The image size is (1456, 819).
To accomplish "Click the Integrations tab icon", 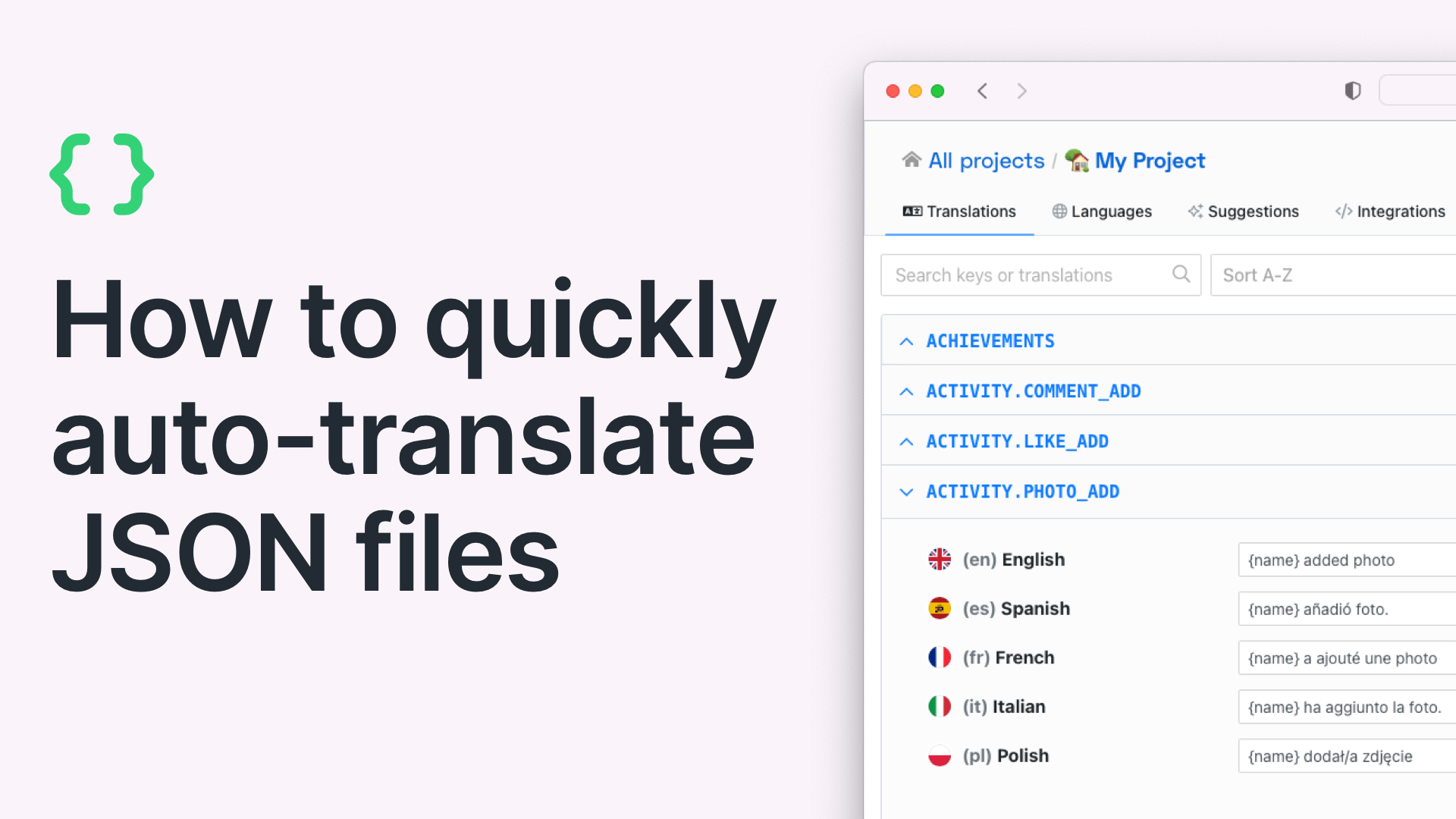I will [x=1343, y=211].
